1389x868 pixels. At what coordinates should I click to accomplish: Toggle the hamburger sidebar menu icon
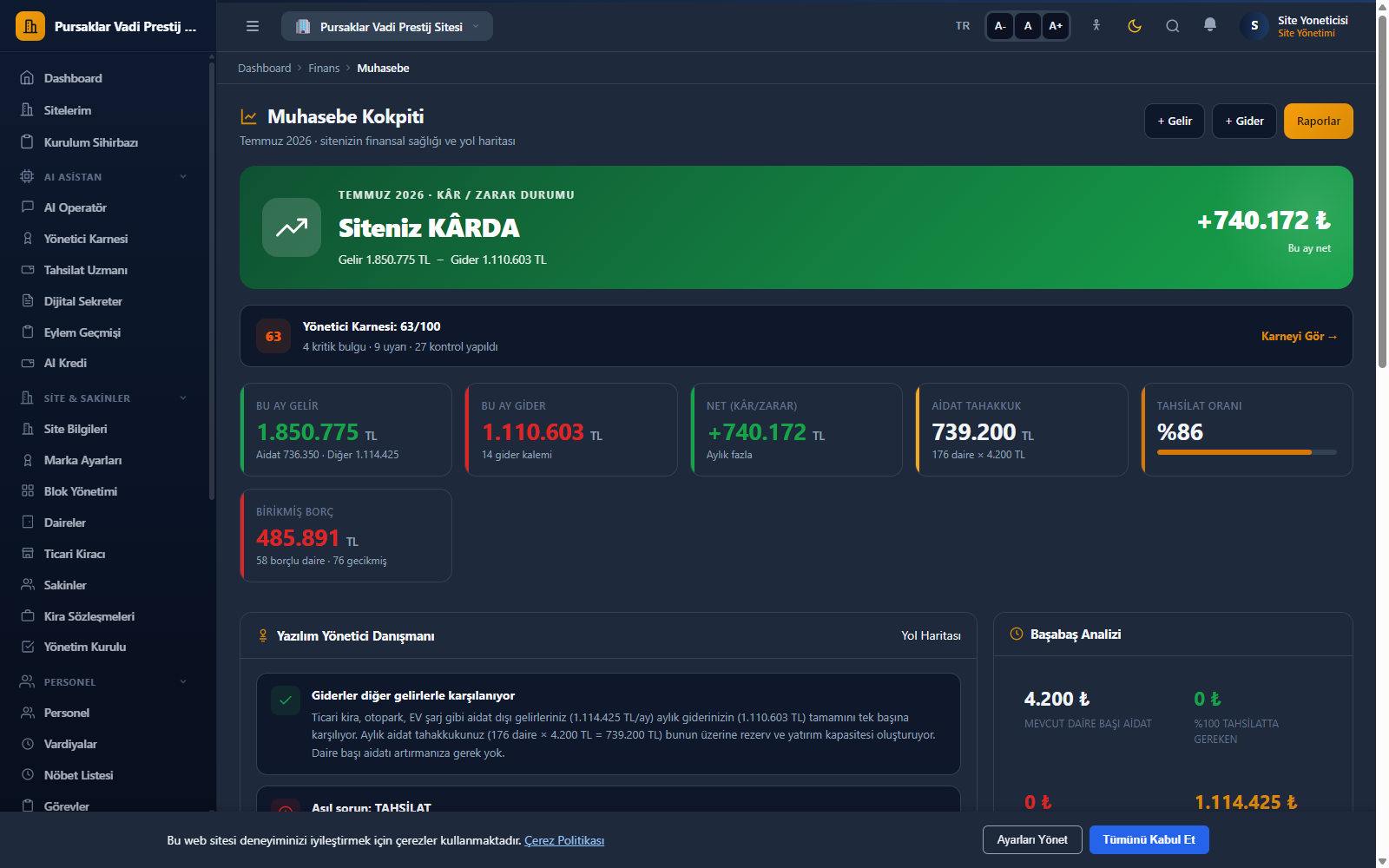click(x=253, y=26)
